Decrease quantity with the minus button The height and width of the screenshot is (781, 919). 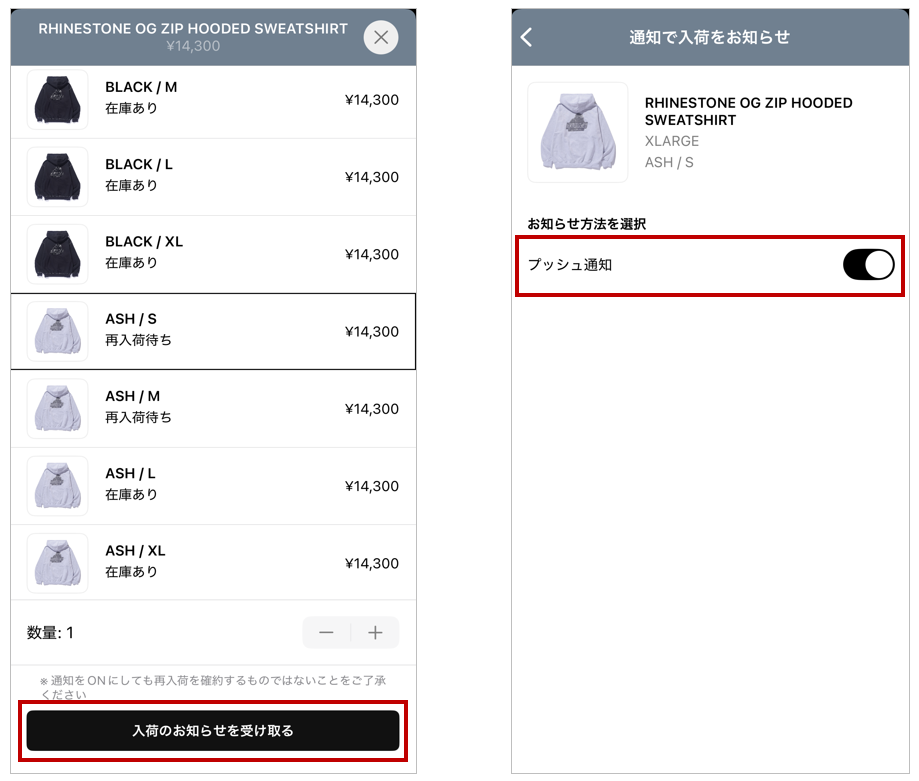tap(326, 633)
